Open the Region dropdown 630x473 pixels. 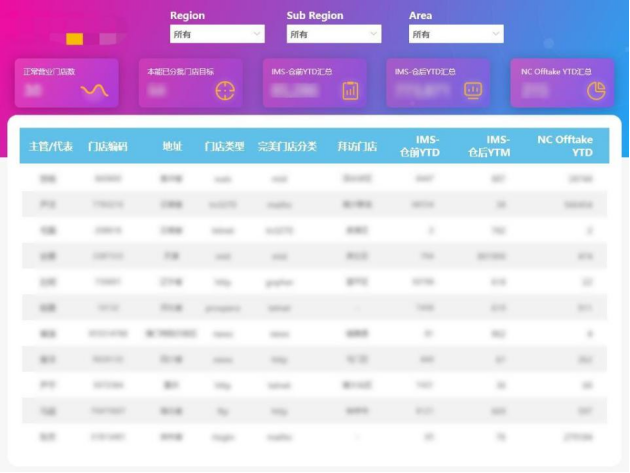[x=217, y=34]
